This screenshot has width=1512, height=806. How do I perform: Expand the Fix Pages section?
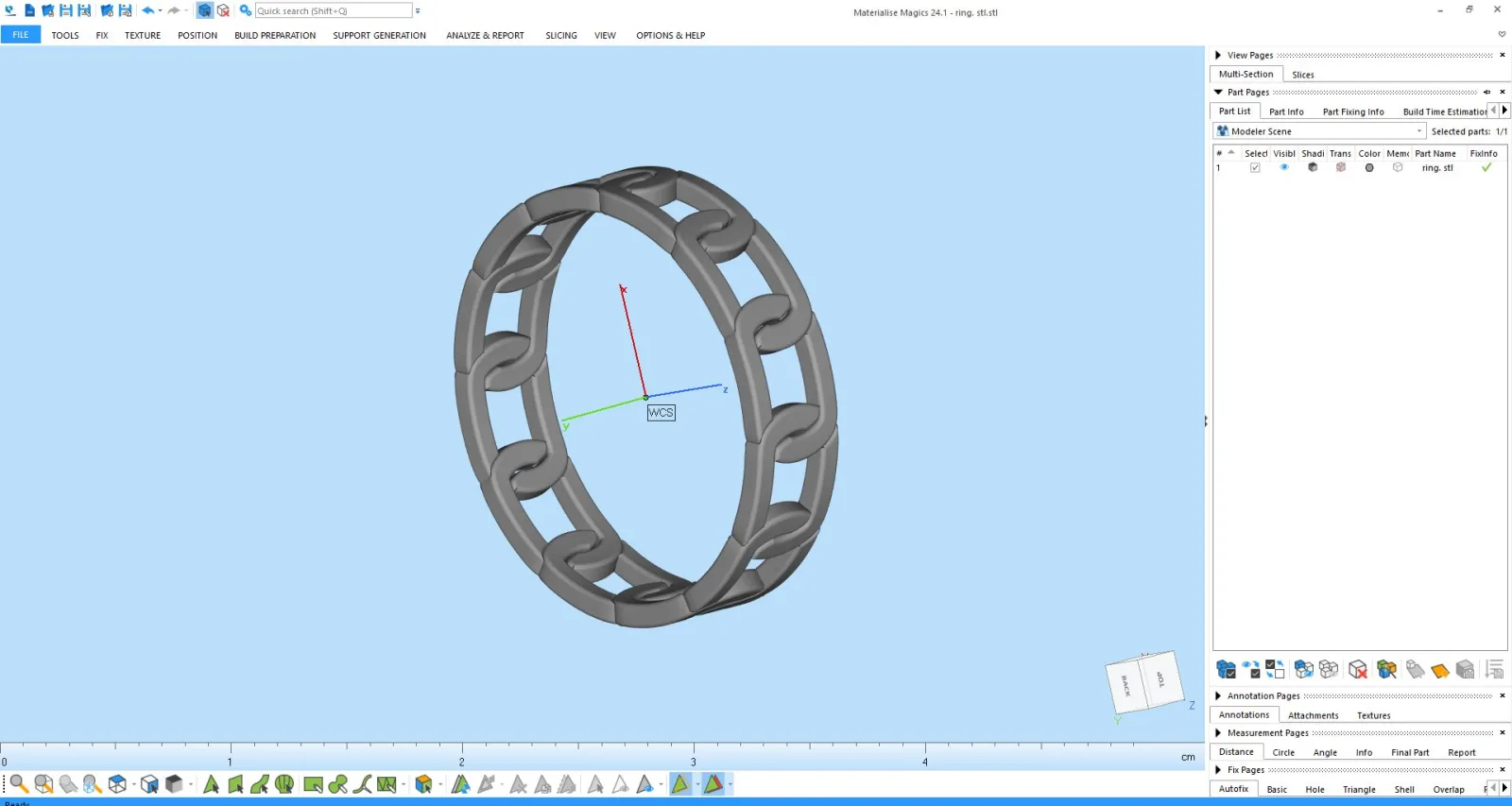1218,769
